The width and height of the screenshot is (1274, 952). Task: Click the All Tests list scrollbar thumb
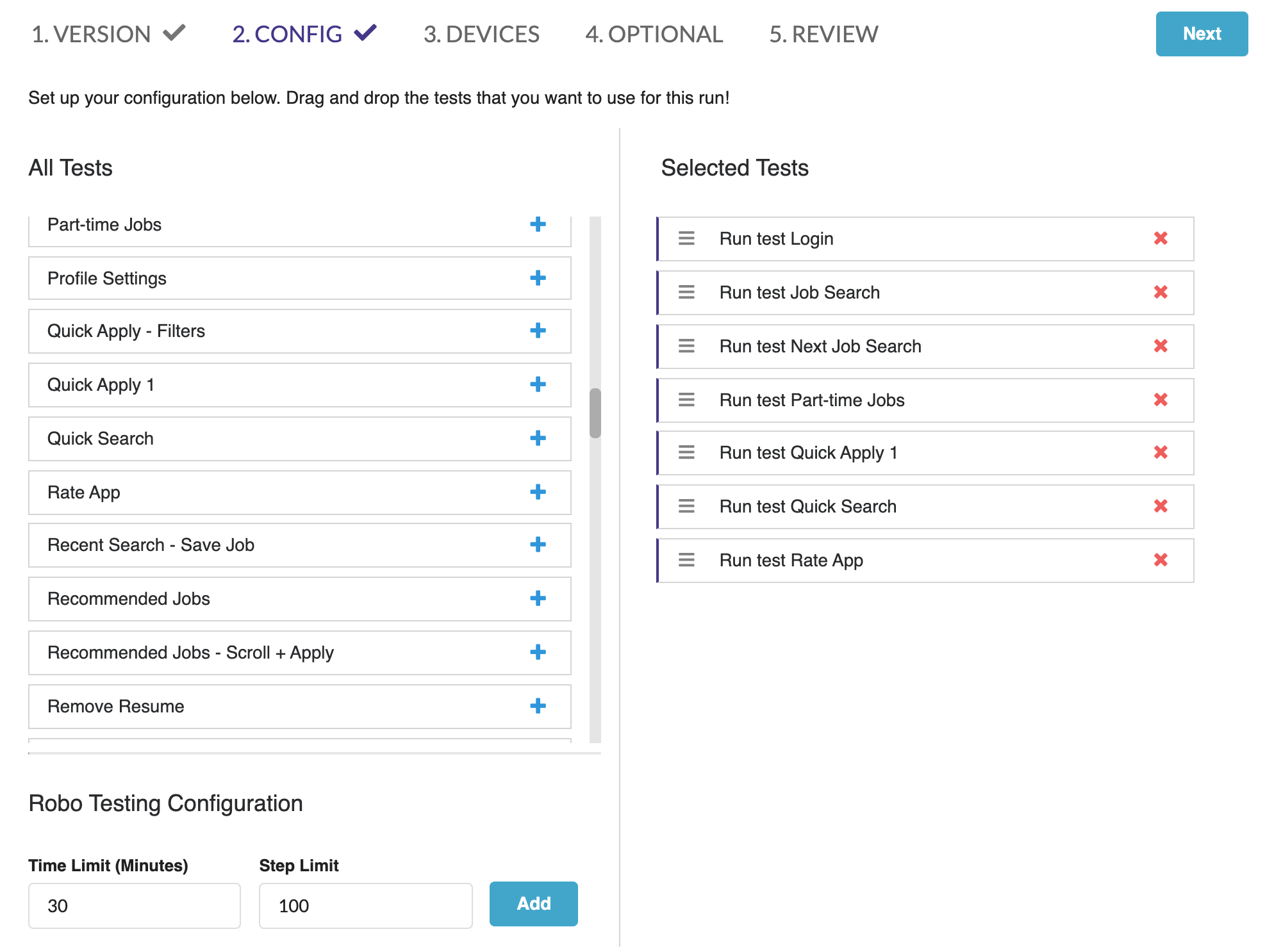click(x=595, y=413)
